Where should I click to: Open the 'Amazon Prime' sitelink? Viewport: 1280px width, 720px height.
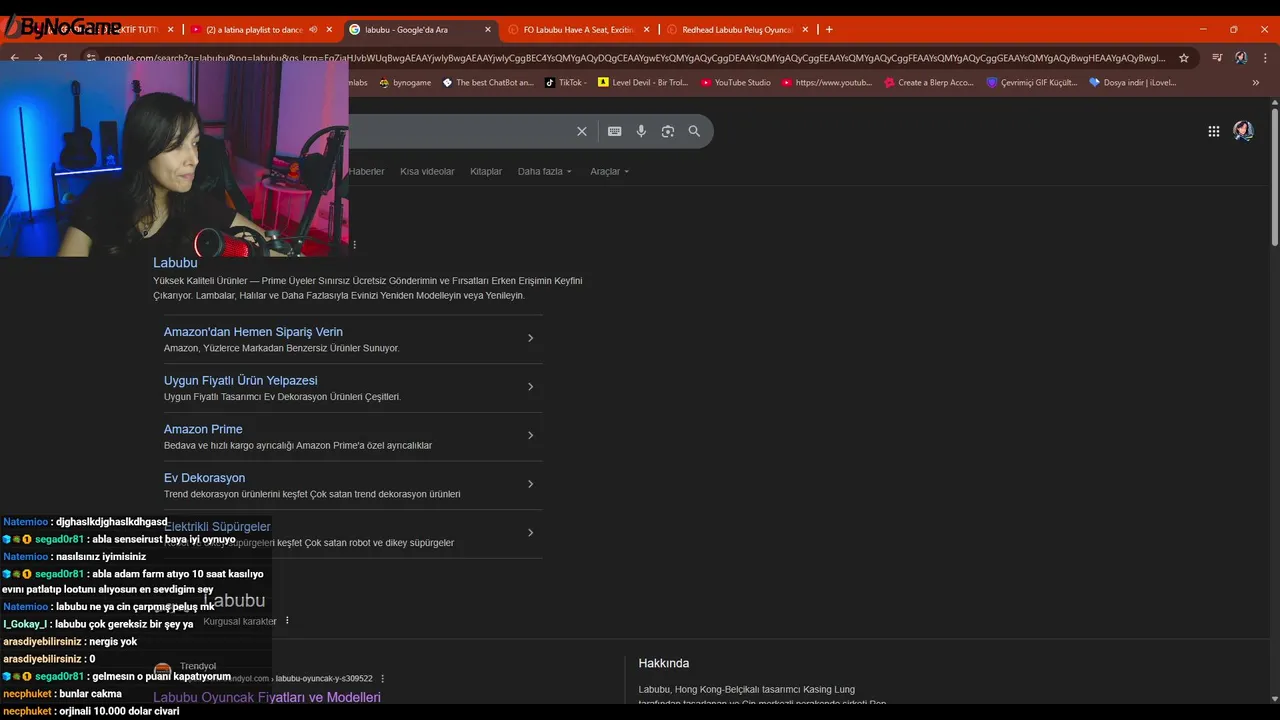203,429
